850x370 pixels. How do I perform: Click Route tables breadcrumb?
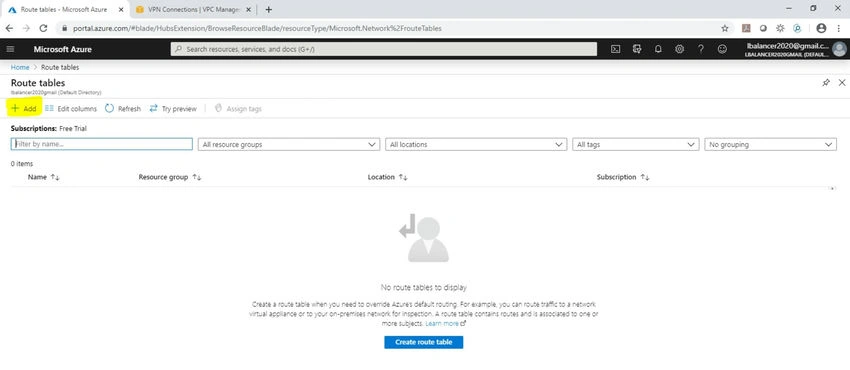60,67
